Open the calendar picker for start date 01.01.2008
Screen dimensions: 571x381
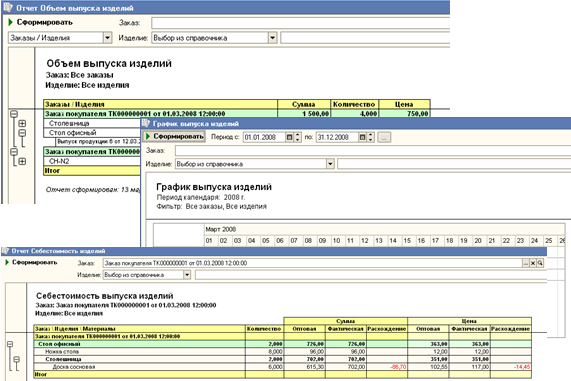(290, 137)
